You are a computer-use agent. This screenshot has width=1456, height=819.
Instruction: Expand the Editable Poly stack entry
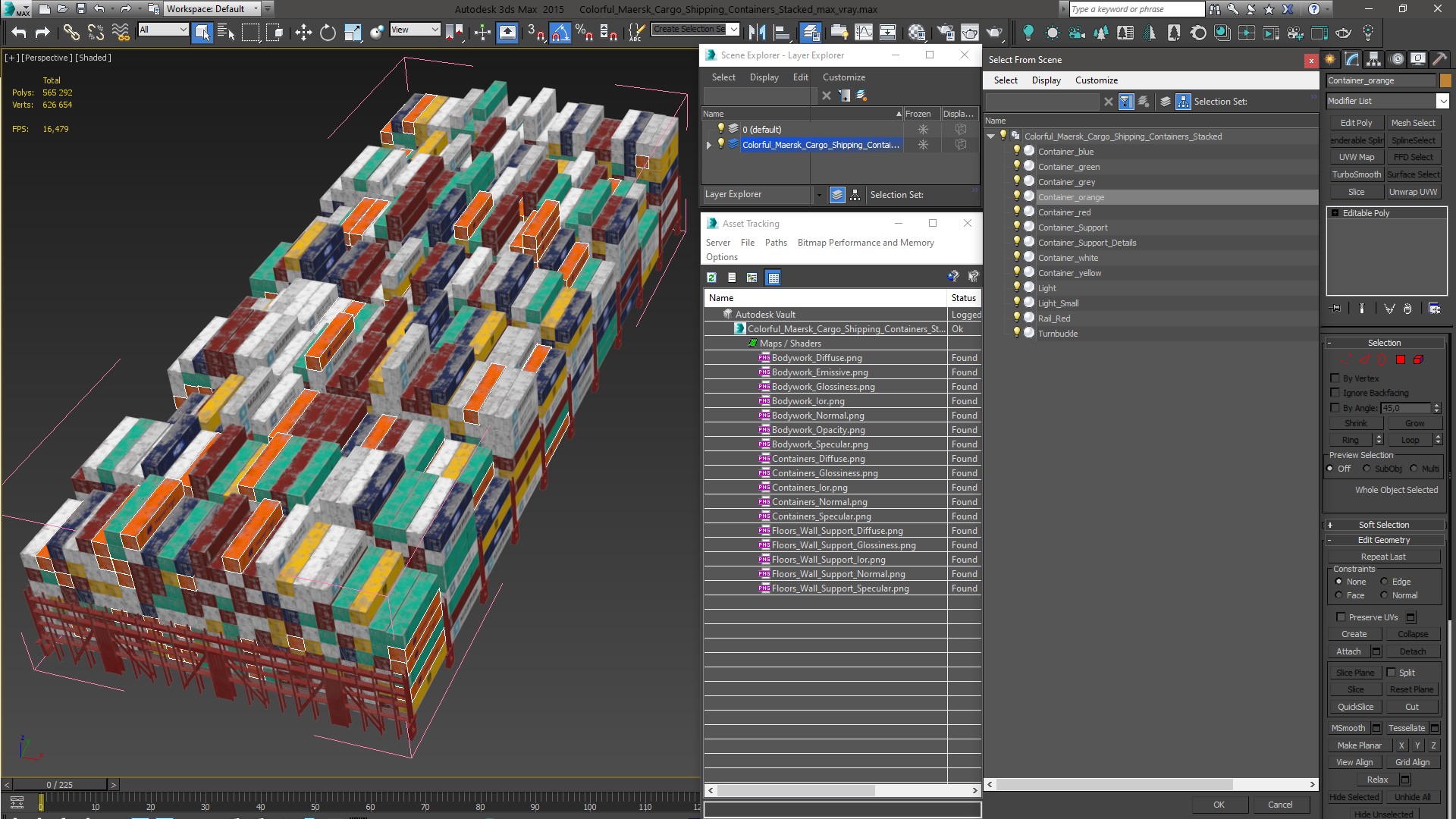1335,213
